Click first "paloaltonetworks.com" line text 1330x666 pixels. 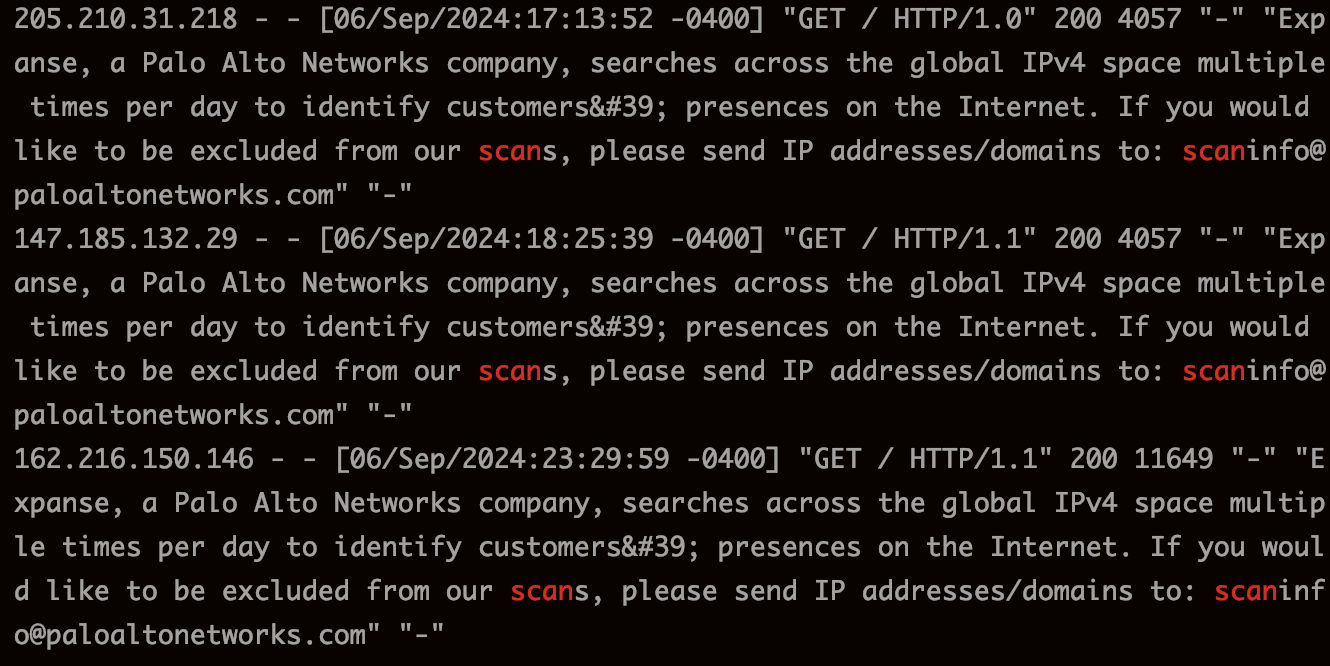pyautogui.click(x=174, y=195)
